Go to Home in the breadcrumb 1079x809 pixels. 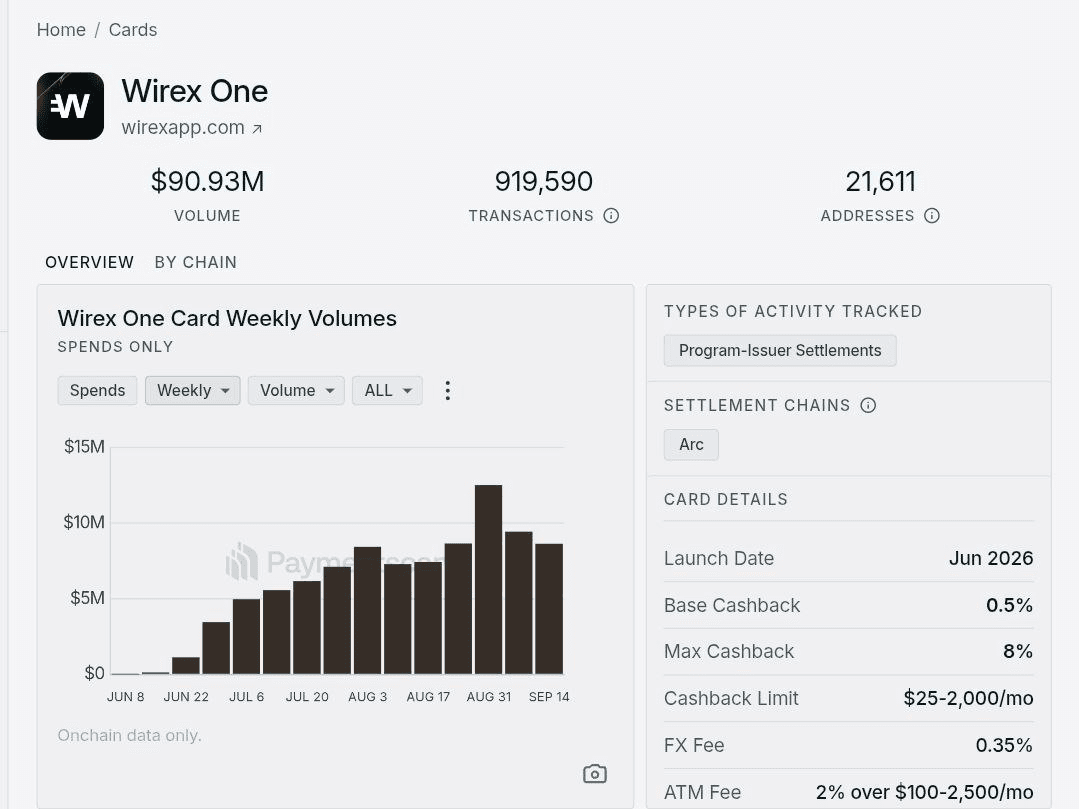pyautogui.click(x=61, y=30)
